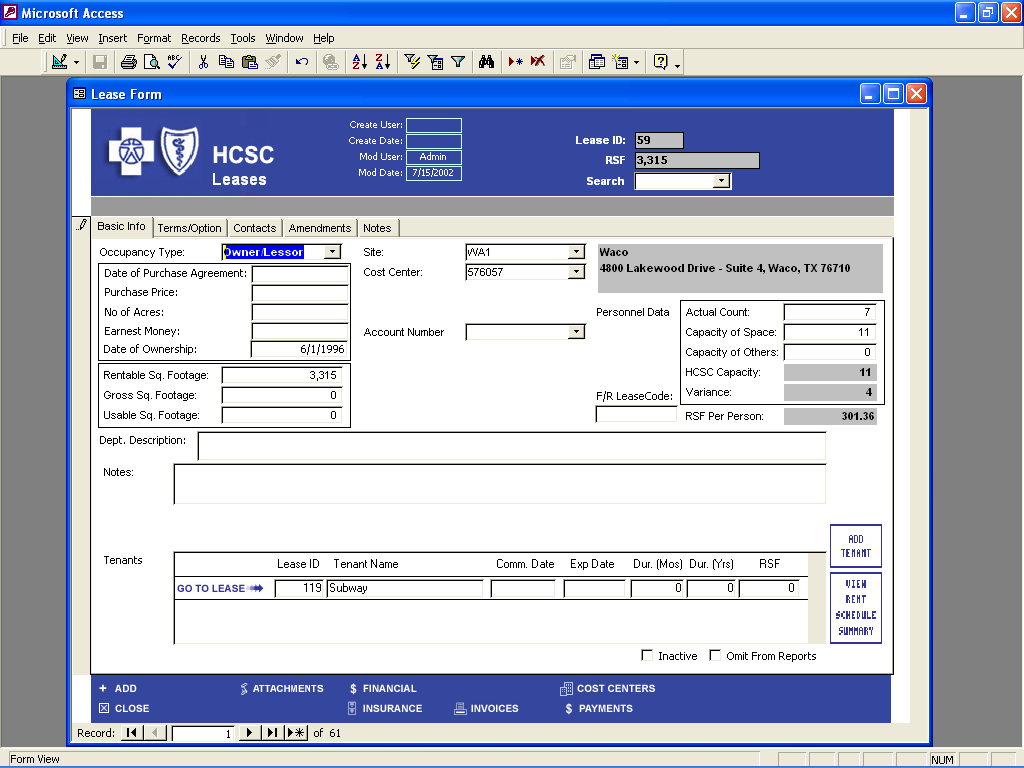Expand the Occupancy Type dropdown
The width and height of the screenshot is (1024, 768).
tap(332, 252)
